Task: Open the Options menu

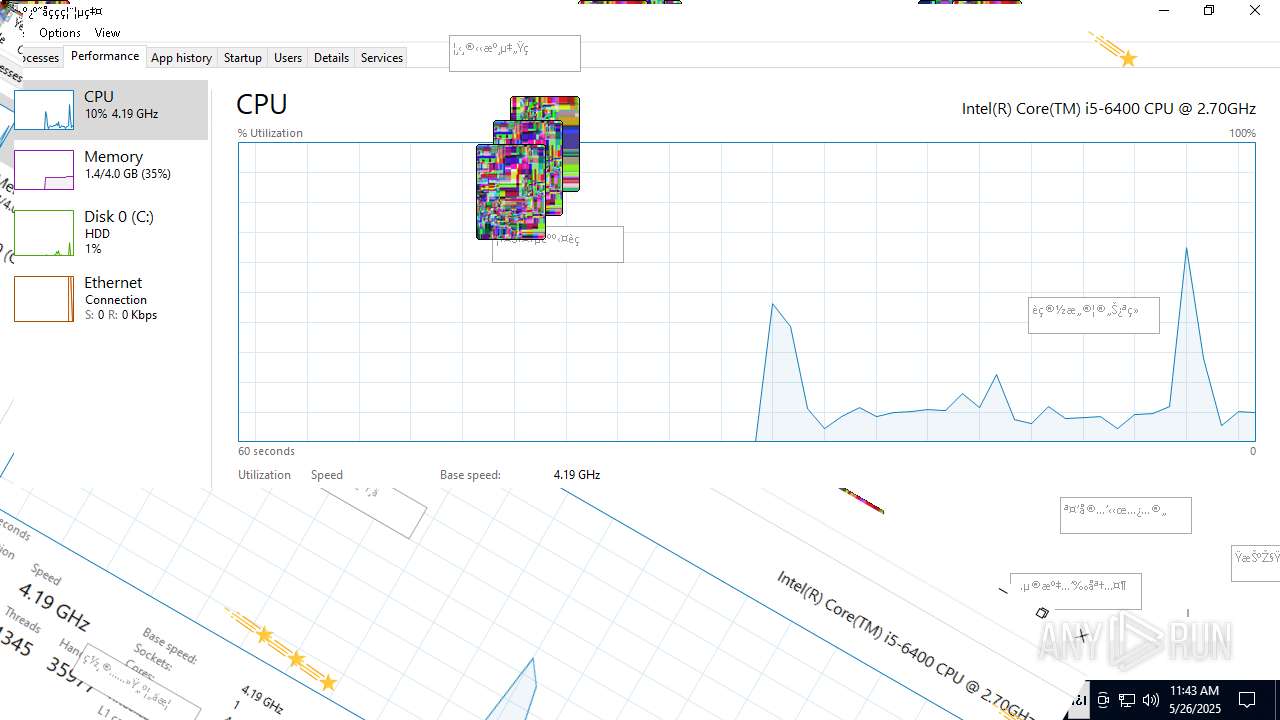Action: coord(60,33)
